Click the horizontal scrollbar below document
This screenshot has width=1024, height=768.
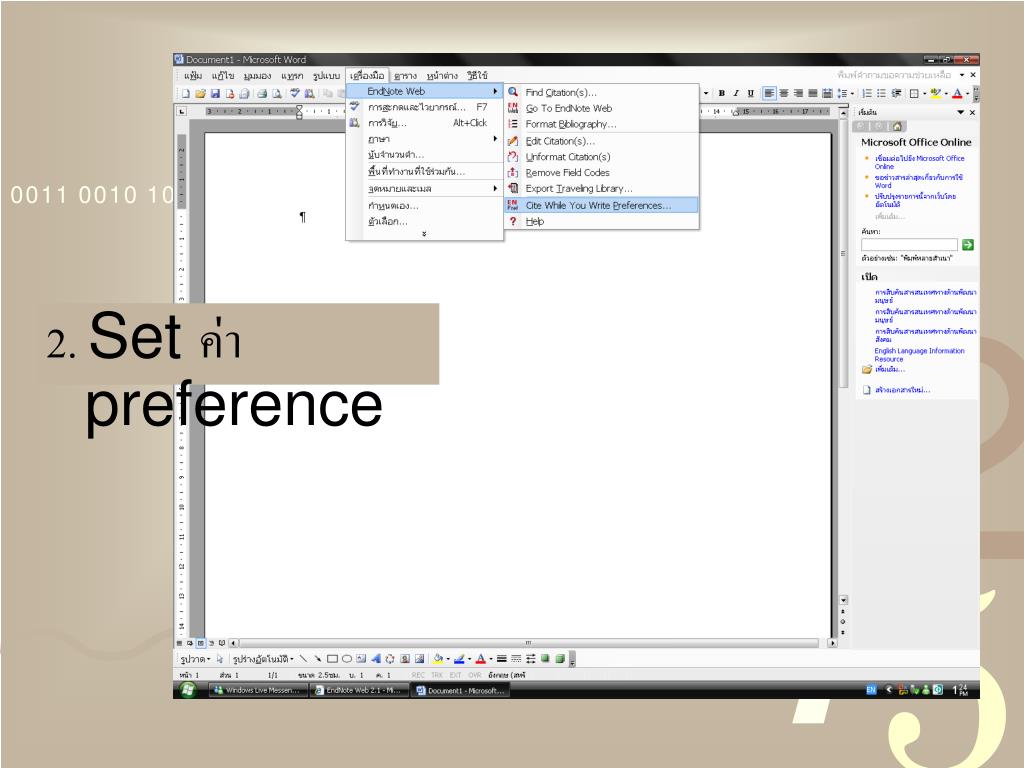point(529,643)
